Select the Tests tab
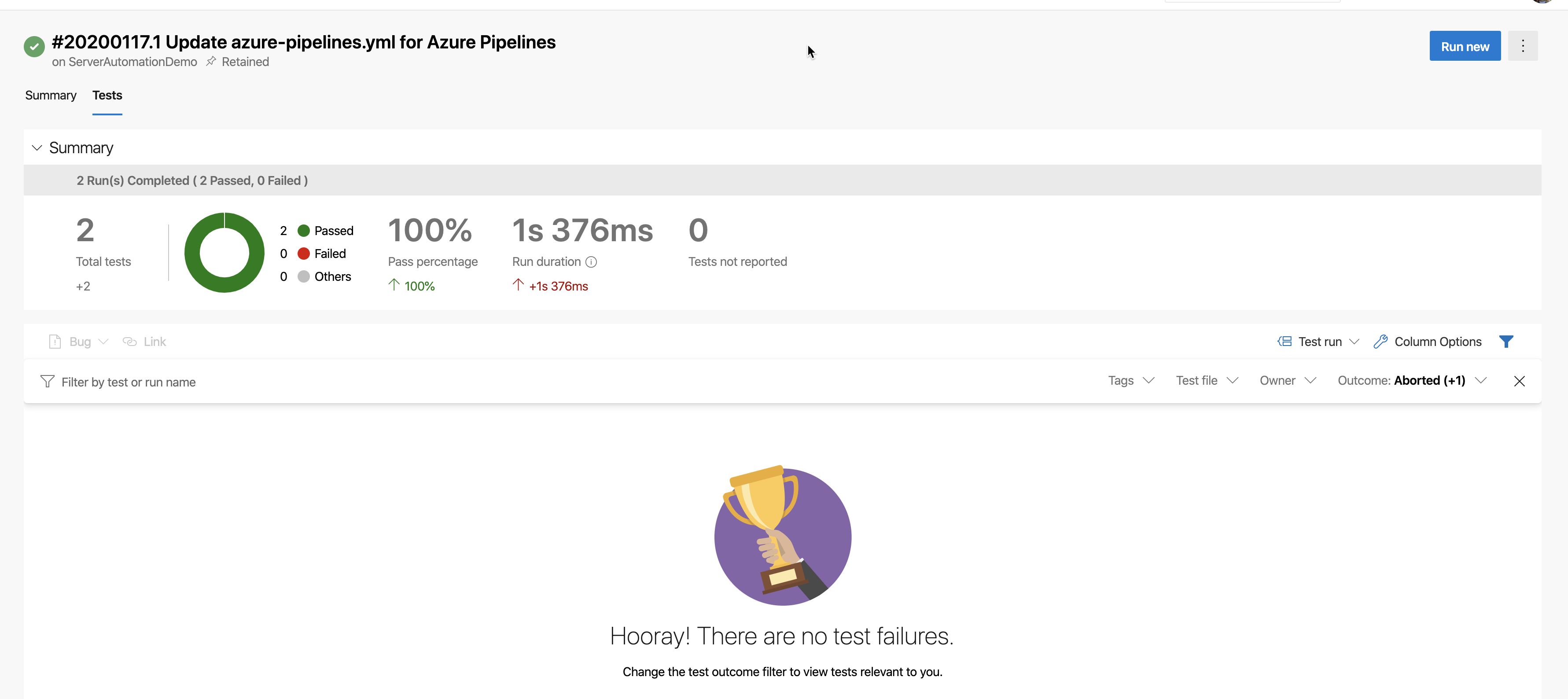The image size is (1568, 699). [x=107, y=96]
